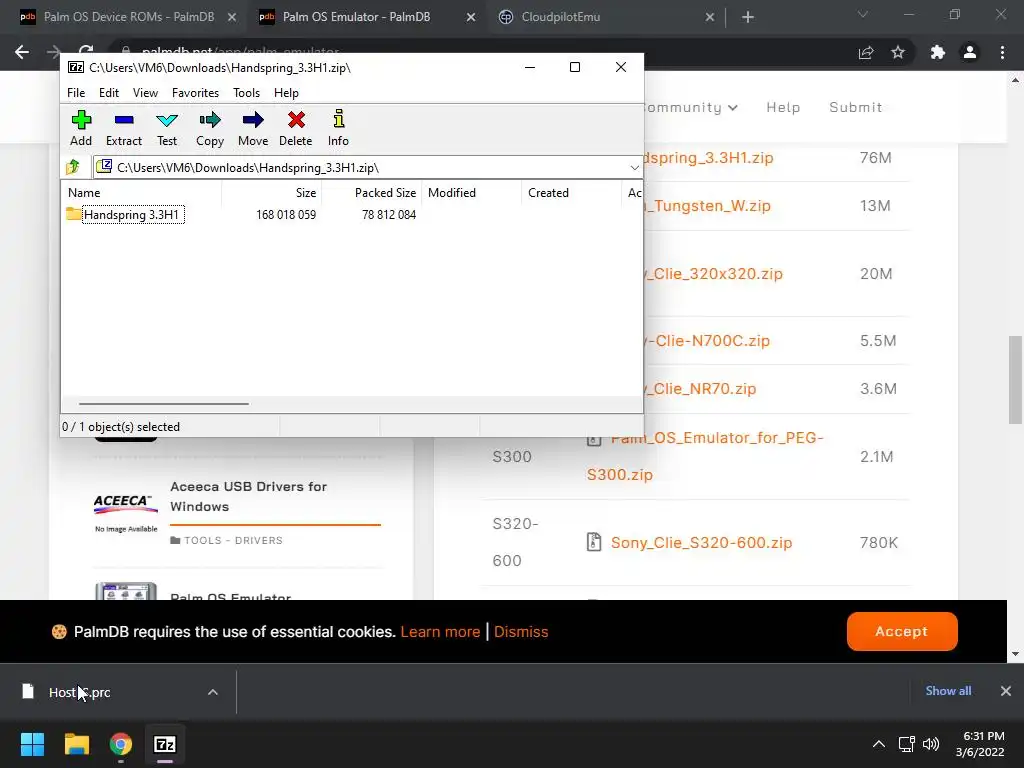Open the Edit menu
The width and height of the screenshot is (1024, 768).
[x=108, y=93]
